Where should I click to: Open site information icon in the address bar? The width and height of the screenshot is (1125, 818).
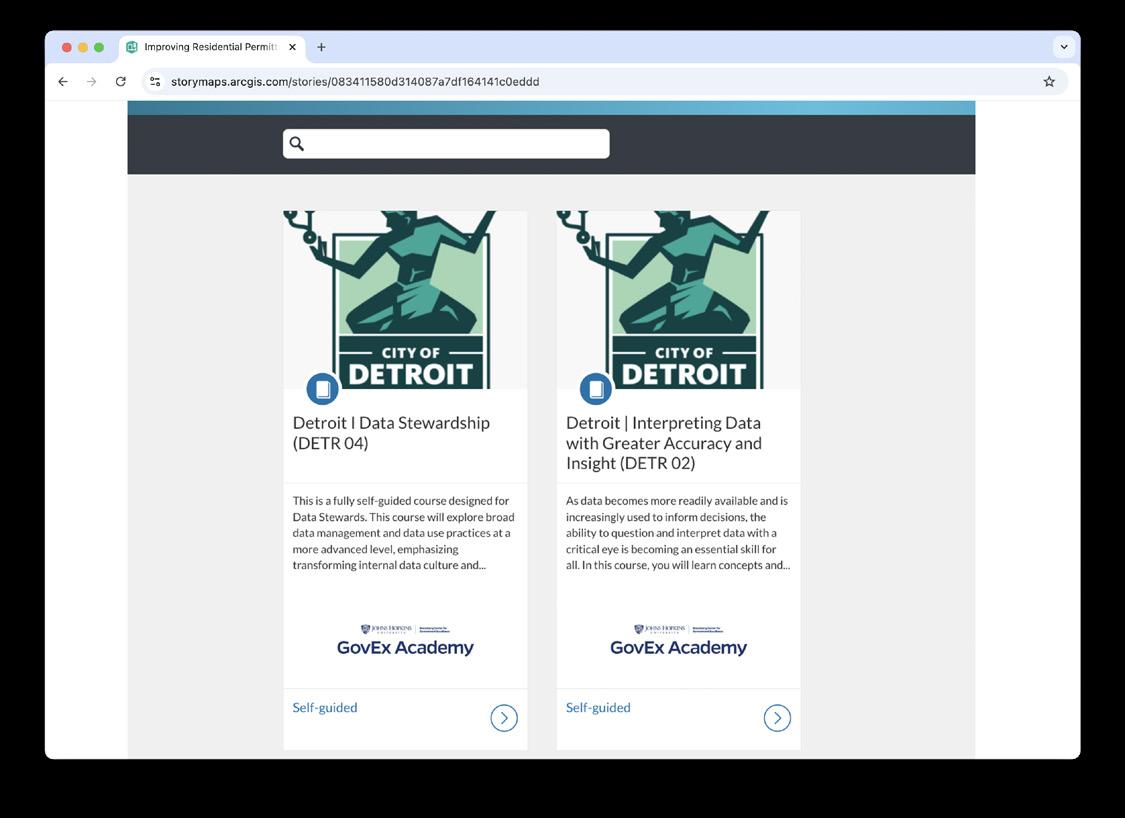coord(155,82)
